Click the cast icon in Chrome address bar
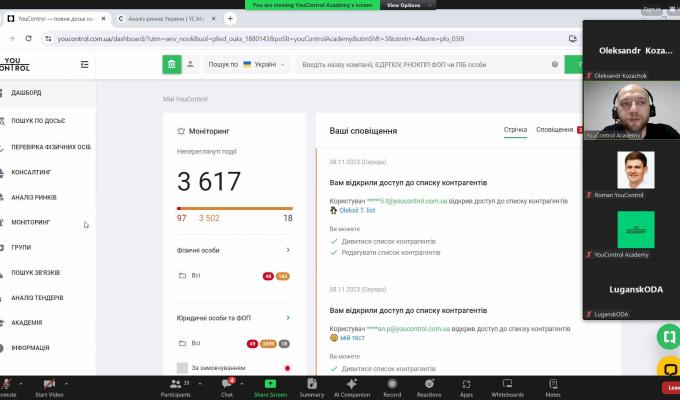 pos(572,39)
